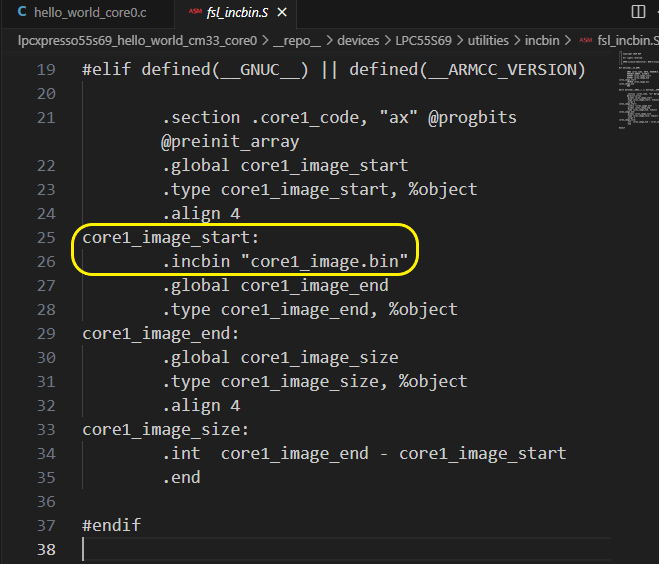659x564 pixels.
Task: Click '.end' on line 35
Action: click(181, 477)
